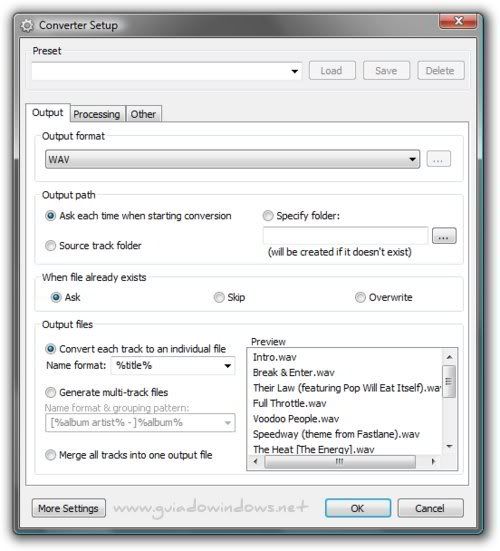The image size is (500, 551).
Task: Switch to the Processing tab
Action: click(97, 114)
